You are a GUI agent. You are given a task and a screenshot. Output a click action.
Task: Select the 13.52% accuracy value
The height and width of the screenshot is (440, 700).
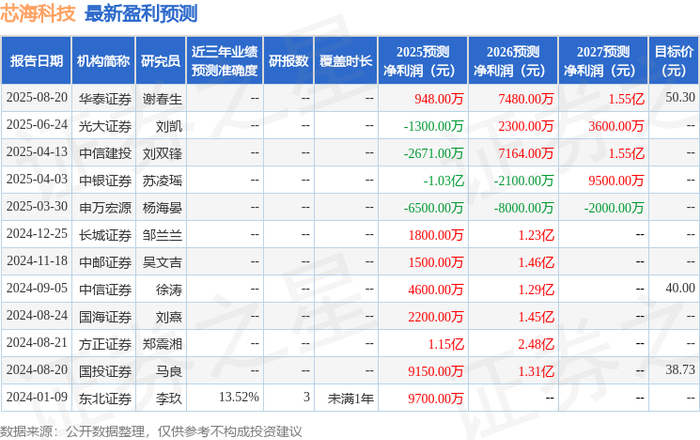239,397
